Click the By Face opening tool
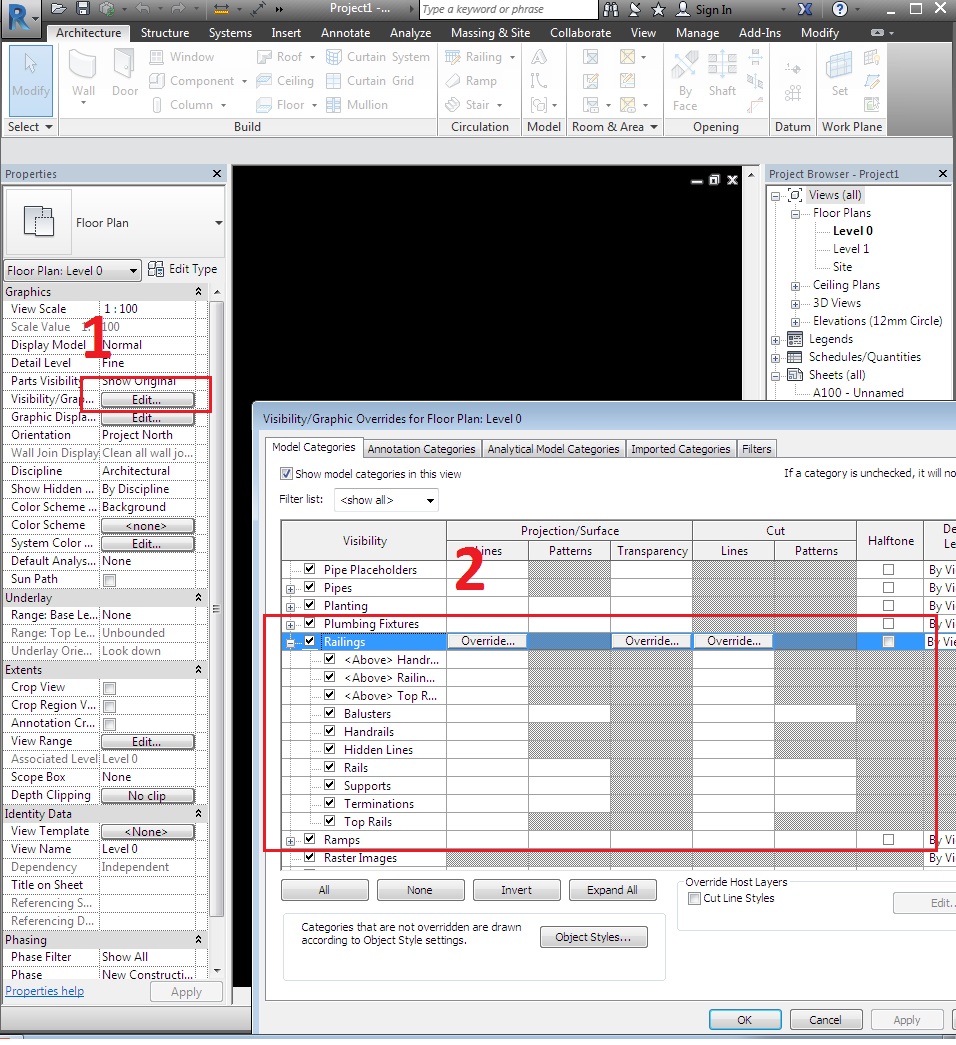The height and width of the screenshot is (1045, 956). [x=685, y=80]
